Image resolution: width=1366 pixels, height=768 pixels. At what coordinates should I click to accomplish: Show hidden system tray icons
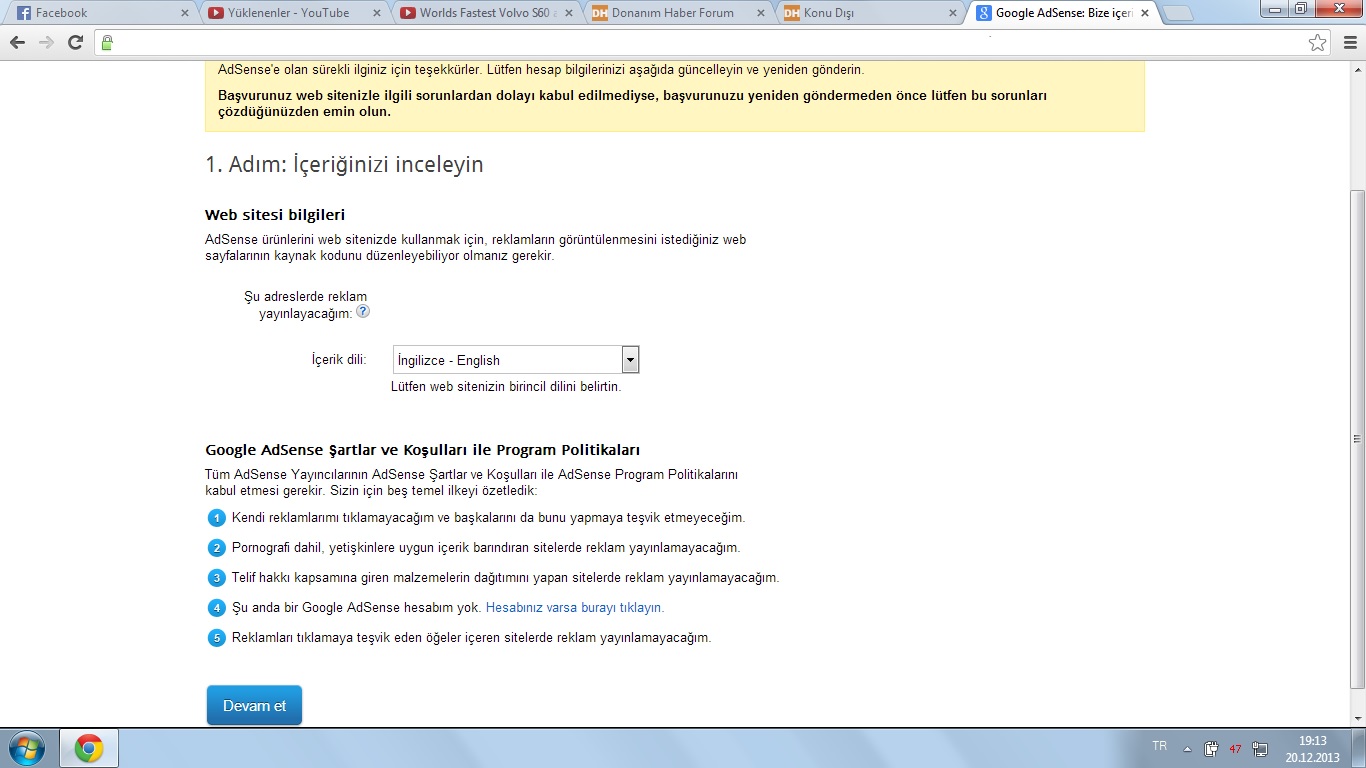coord(1187,748)
